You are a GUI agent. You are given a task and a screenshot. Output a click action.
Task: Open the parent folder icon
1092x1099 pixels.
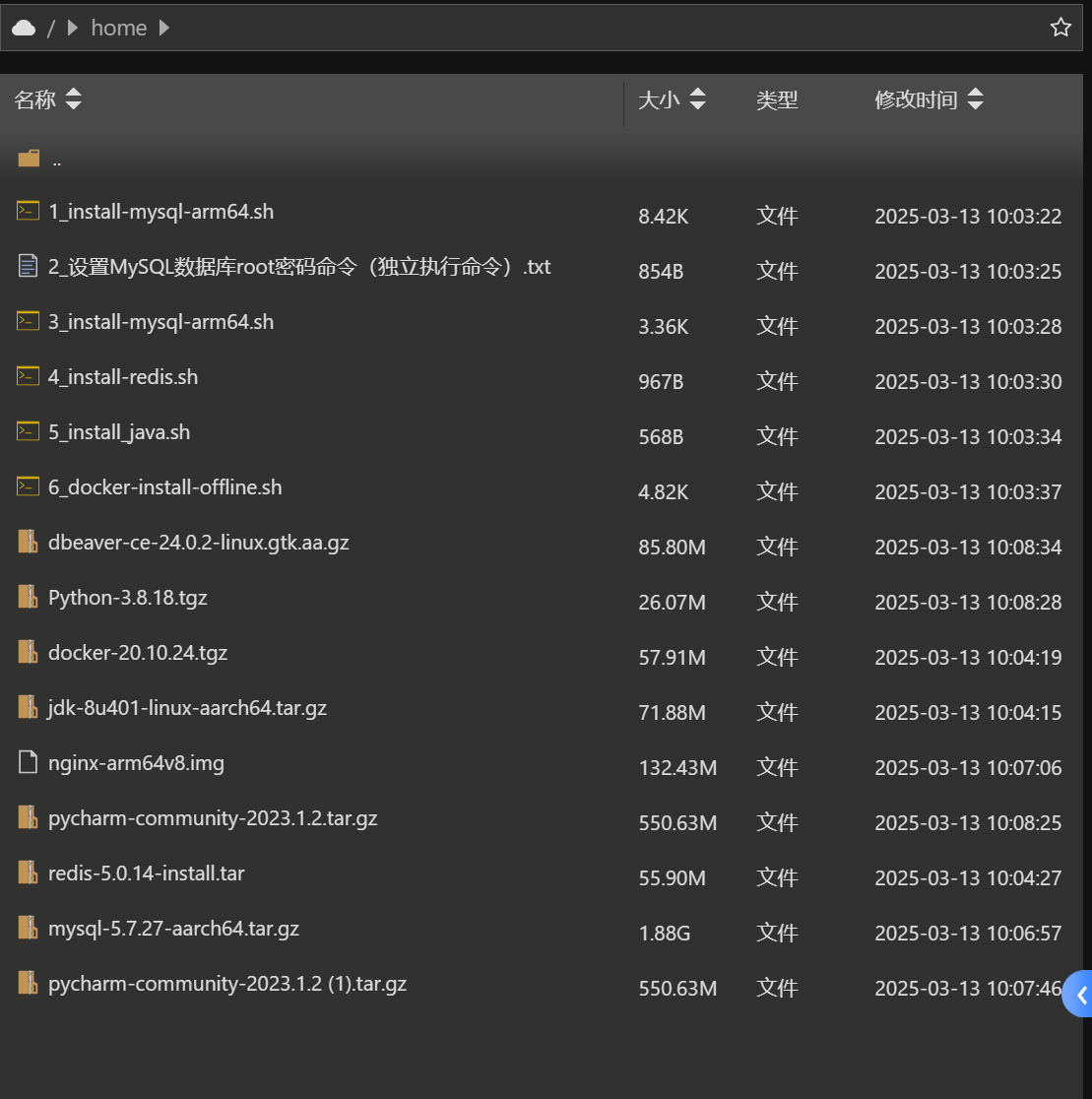pyautogui.click(x=29, y=158)
